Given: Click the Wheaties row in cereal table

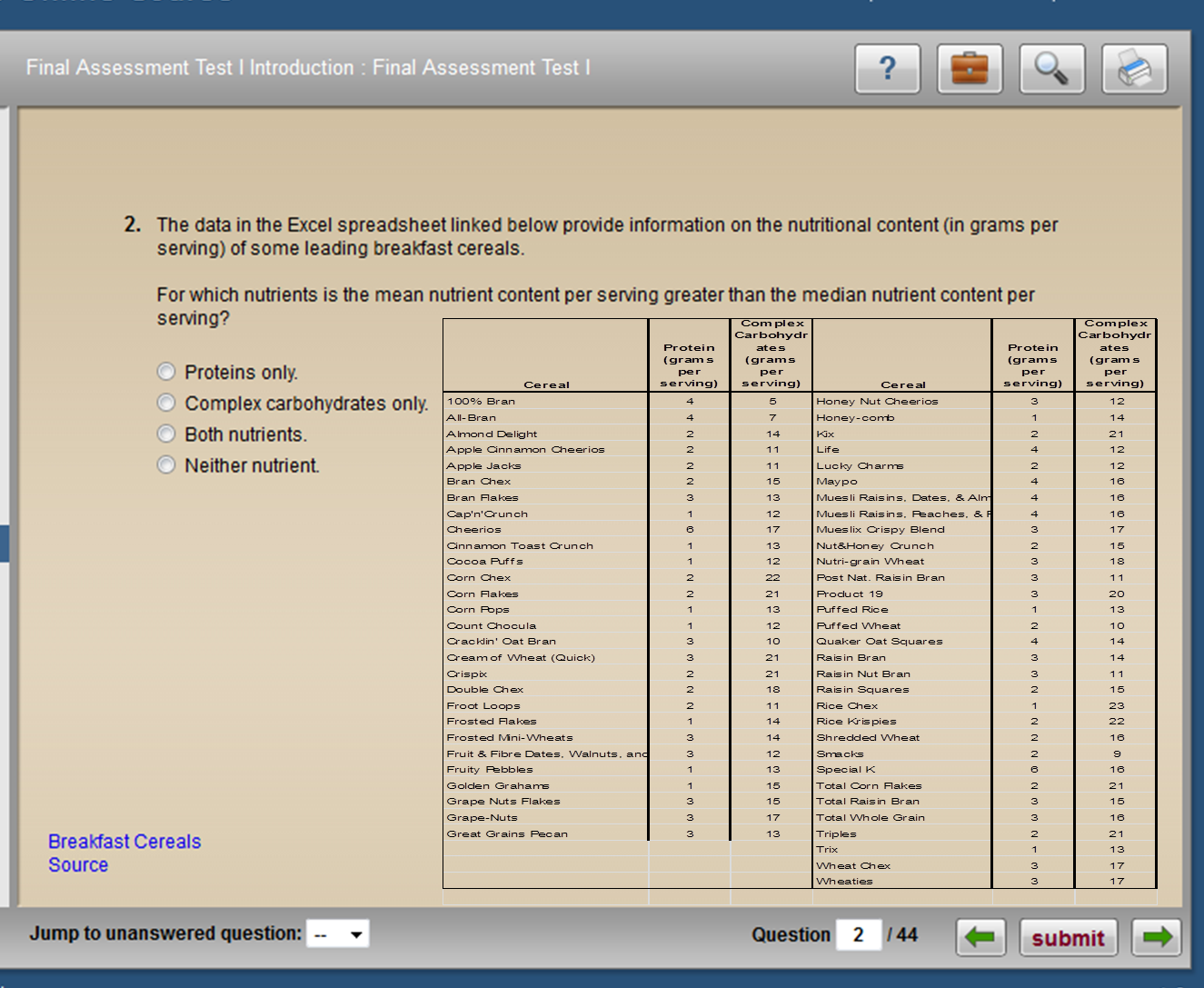Looking at the screenshot, I should pos(844,881).
